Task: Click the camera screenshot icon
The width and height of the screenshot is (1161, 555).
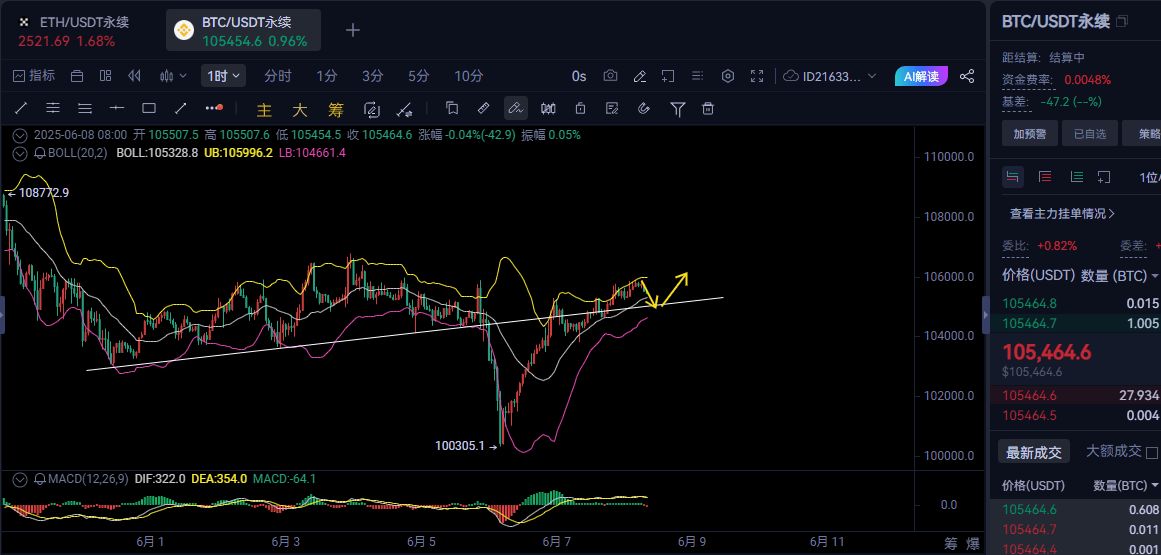Action: [x=610, y=76]
